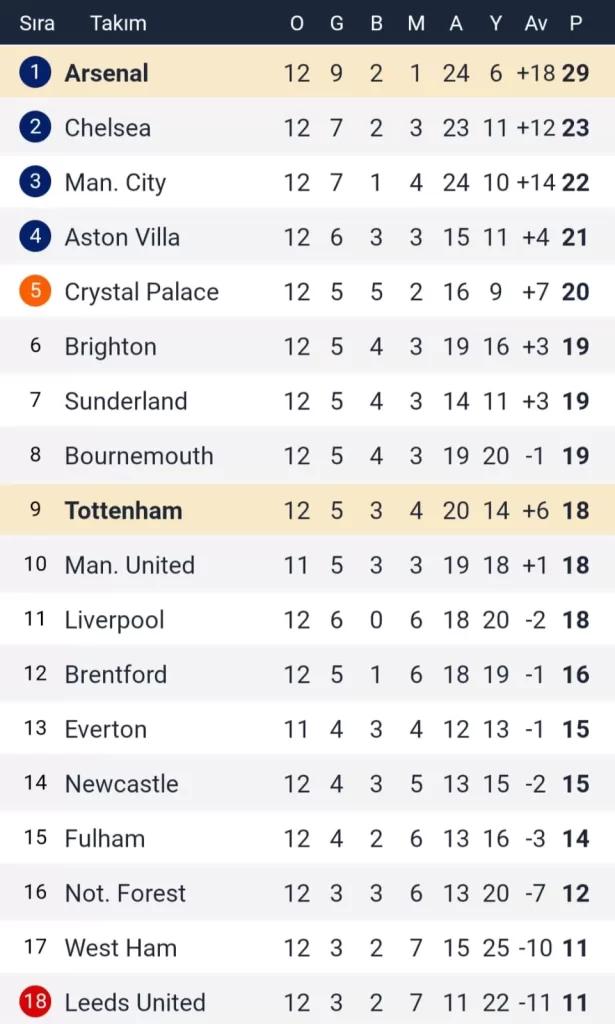This screenshot has height=1024, width=615.
Task: Click Arsenal's 29 points value
Action: coord(576,73)
